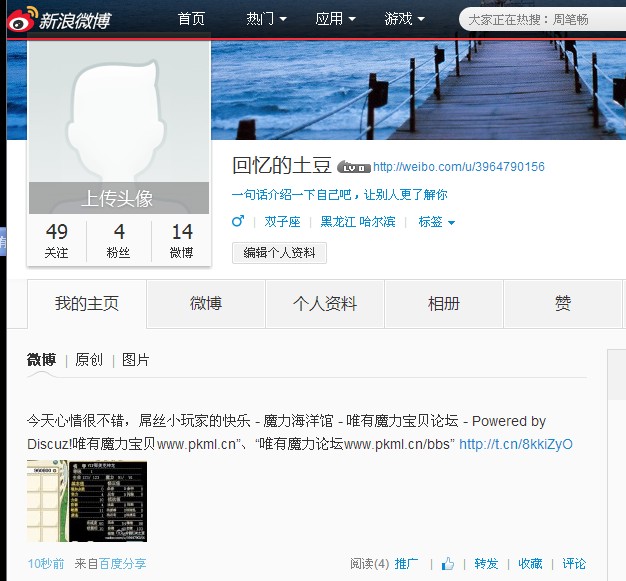Open the 相册 tab
This screenshot has height=581, width=626.
point(444,304)
